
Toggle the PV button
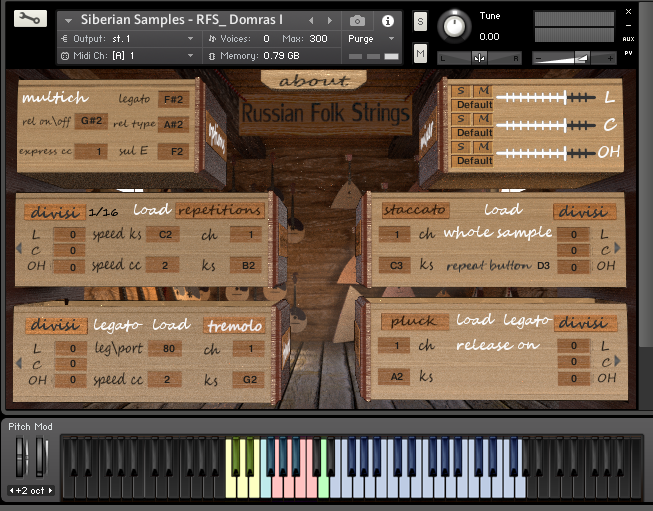pyautogui.click(x=628, y=53)
